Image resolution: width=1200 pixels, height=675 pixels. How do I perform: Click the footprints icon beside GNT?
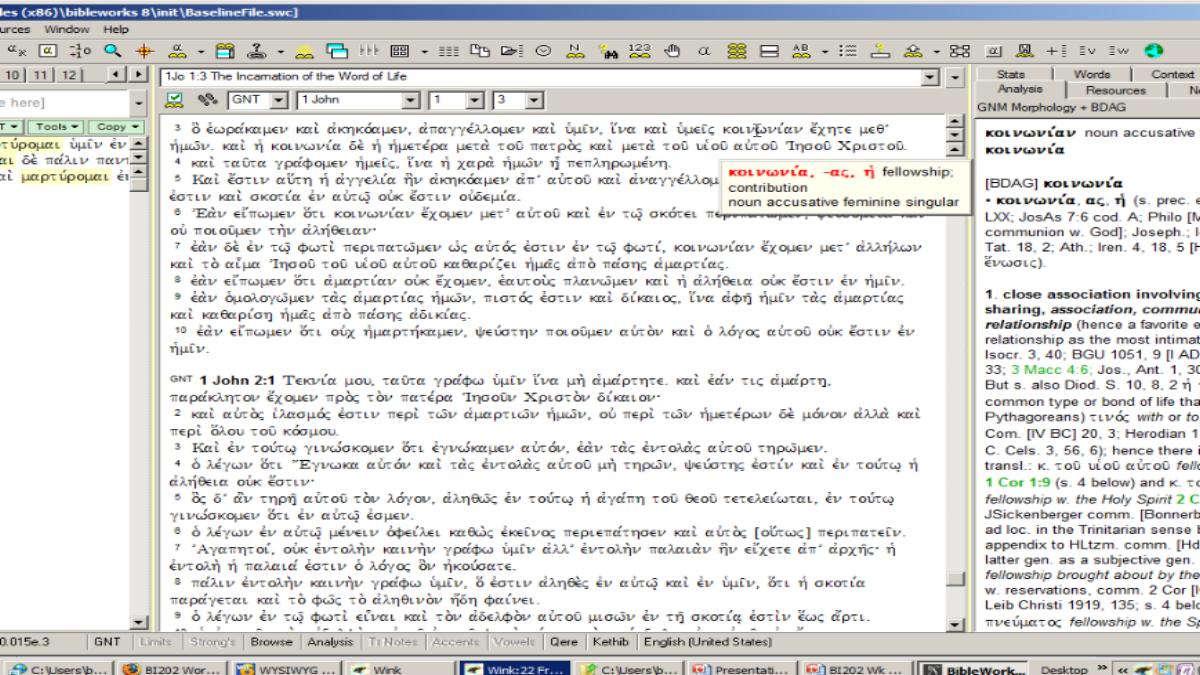pyautogui.click(x=207, y=100)
